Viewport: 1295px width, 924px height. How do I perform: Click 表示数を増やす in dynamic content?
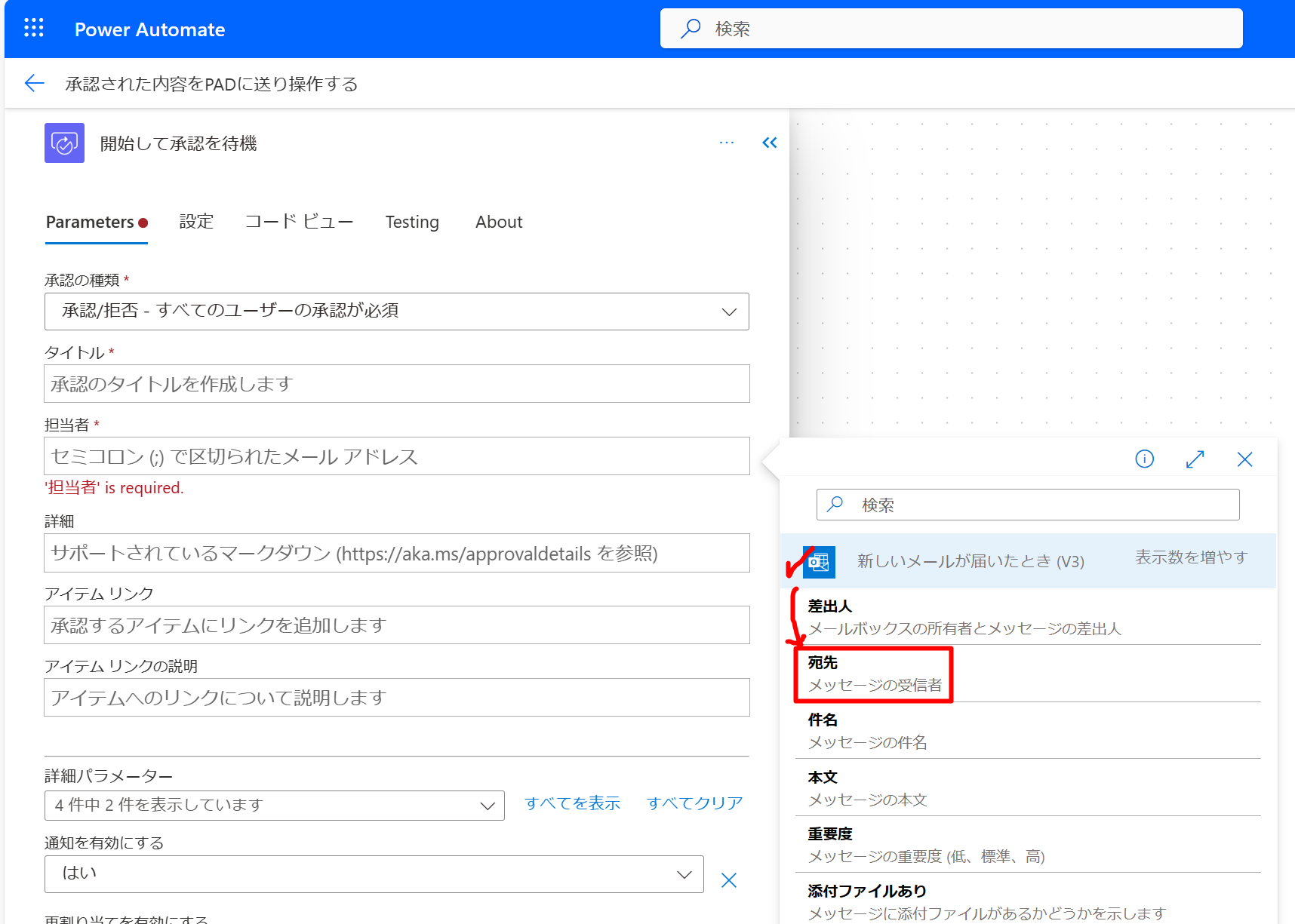tap(1192, 557)
